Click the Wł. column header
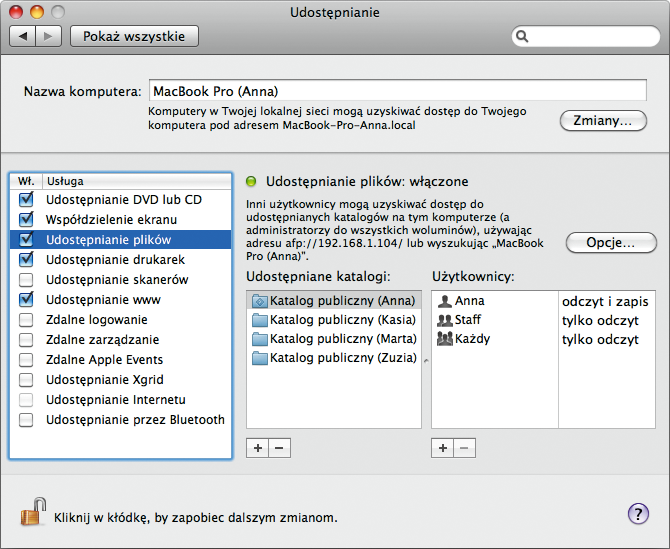Viewport: 670px width, 549px height. click(x=26, y=181)
